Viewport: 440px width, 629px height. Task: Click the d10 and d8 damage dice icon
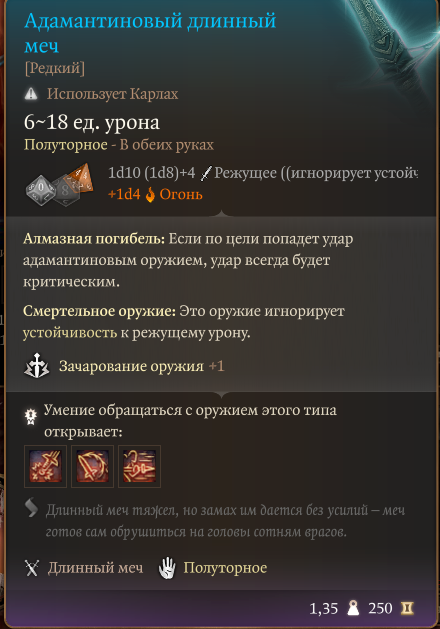point(59,185)
